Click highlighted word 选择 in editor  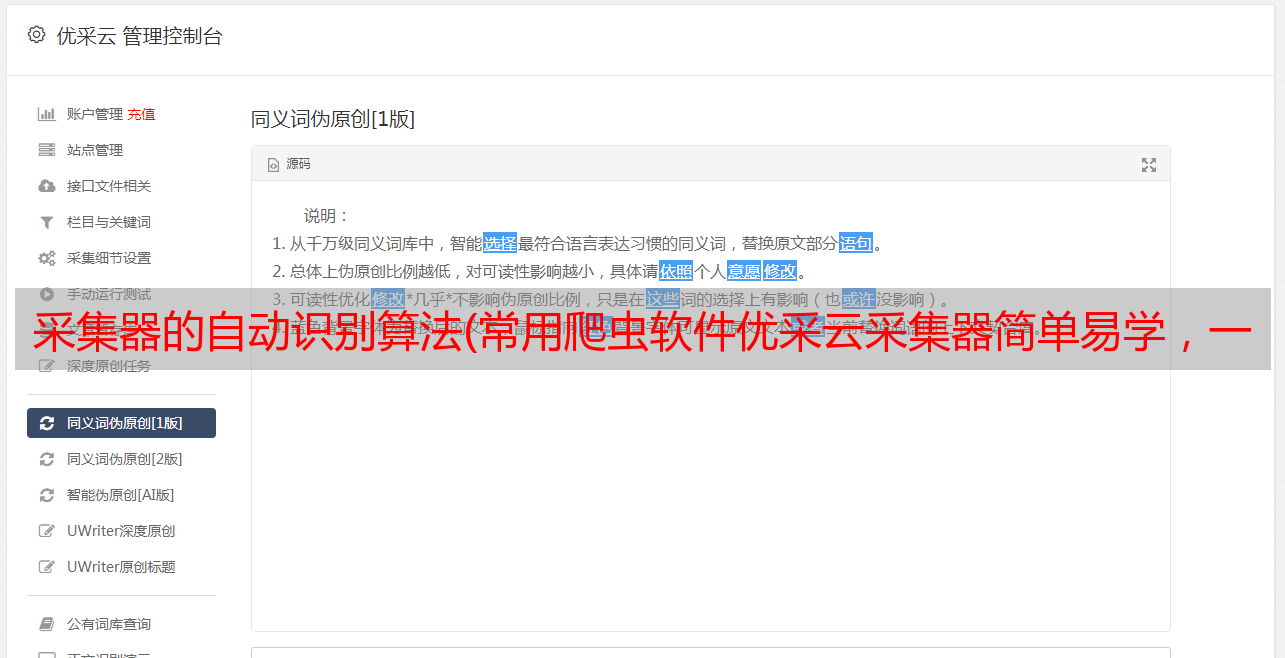(500, 243)
